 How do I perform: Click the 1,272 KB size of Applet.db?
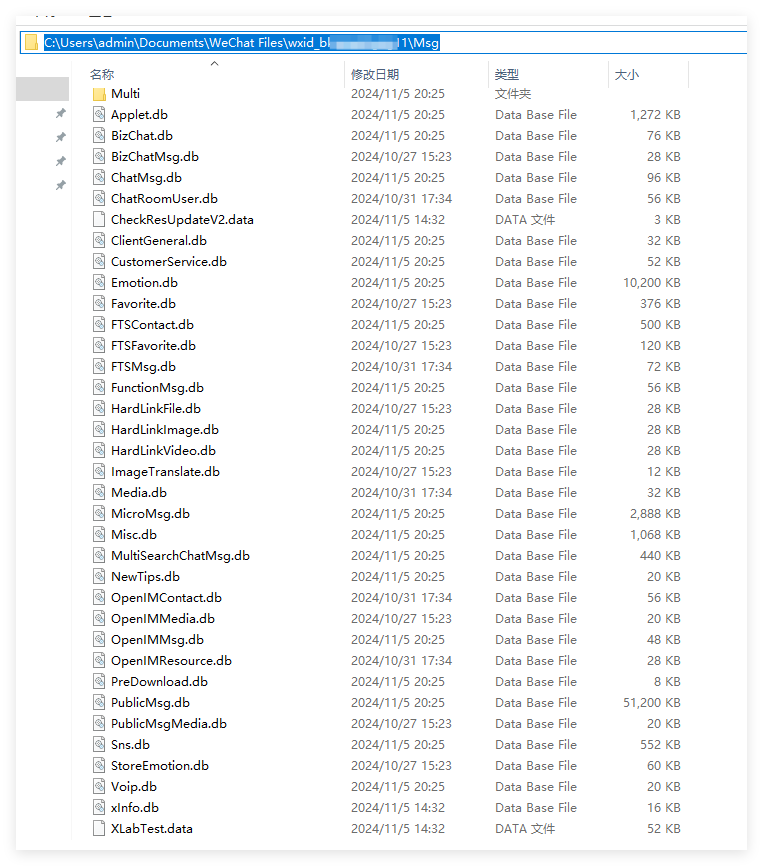pos(655,115)
